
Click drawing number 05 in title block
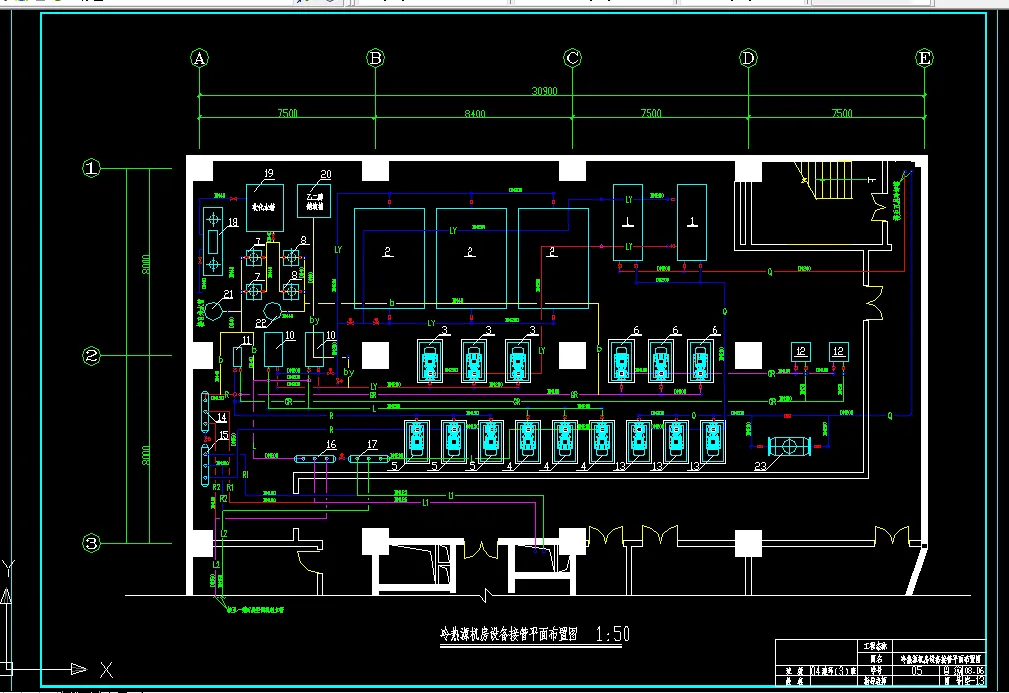(x=917, y=670)
